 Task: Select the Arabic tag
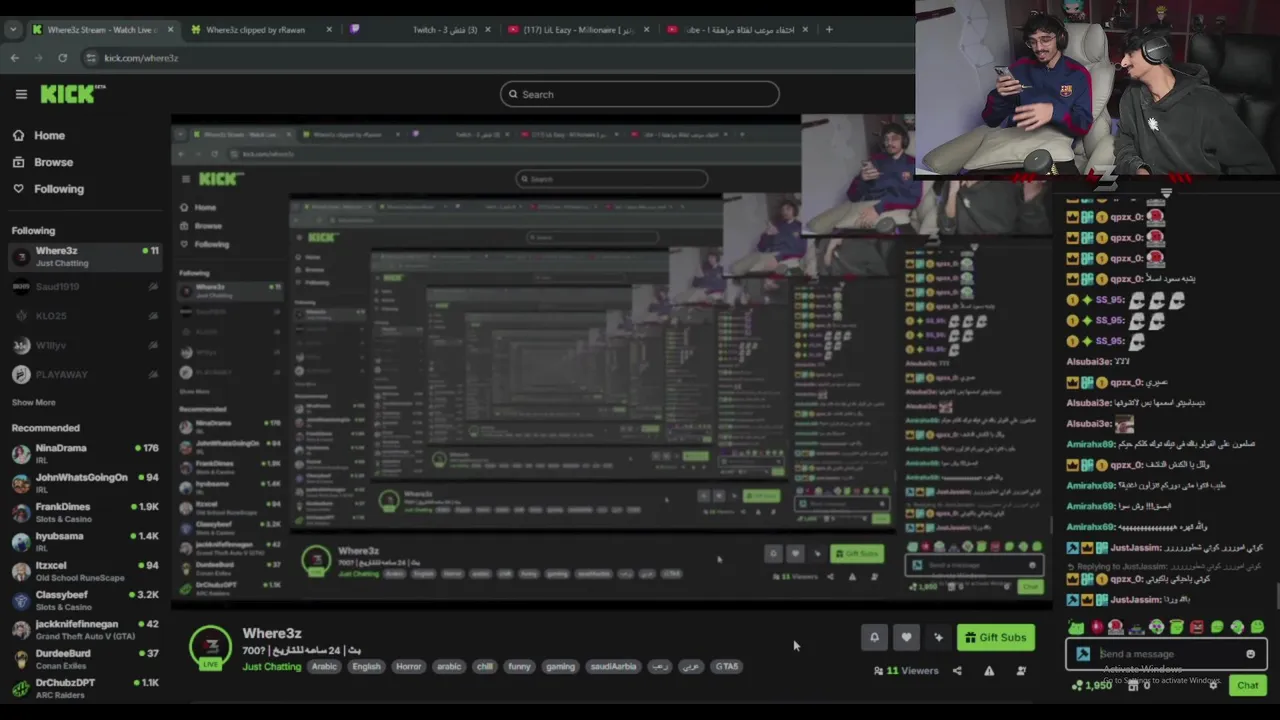pyautogui.click(x=324, y=666)
